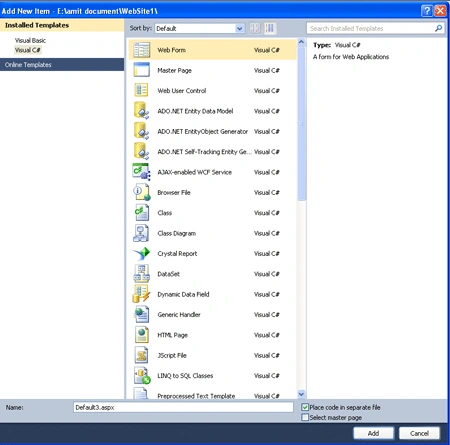Switch to small icons view
Image resolution: width=450 pixels, height=445 pixels.
pyautogui.click(x=255, y=28)
